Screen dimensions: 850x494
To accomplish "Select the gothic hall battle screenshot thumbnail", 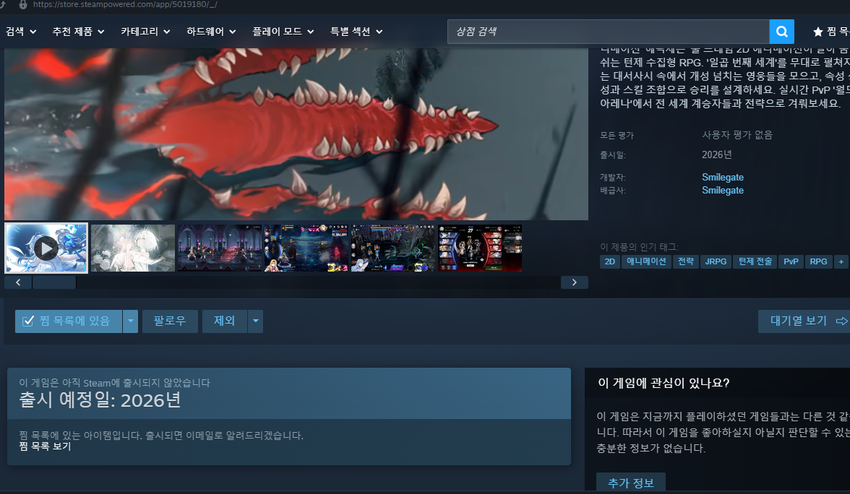I will (220, 248).
